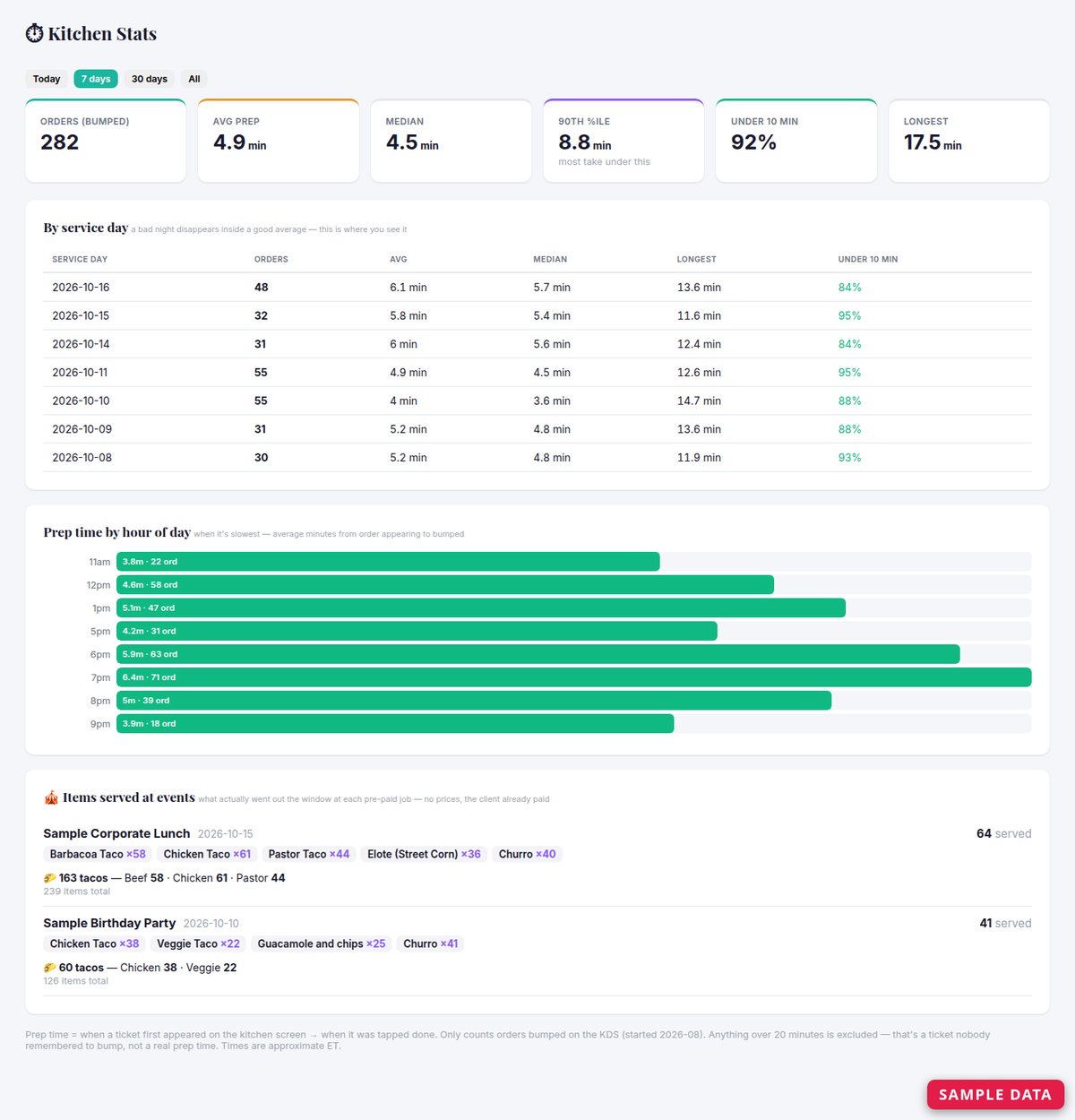Click the 12pm bar showing 58 orders
Viewport: 1075px width, 1120px height.
[x=445, y=585]
